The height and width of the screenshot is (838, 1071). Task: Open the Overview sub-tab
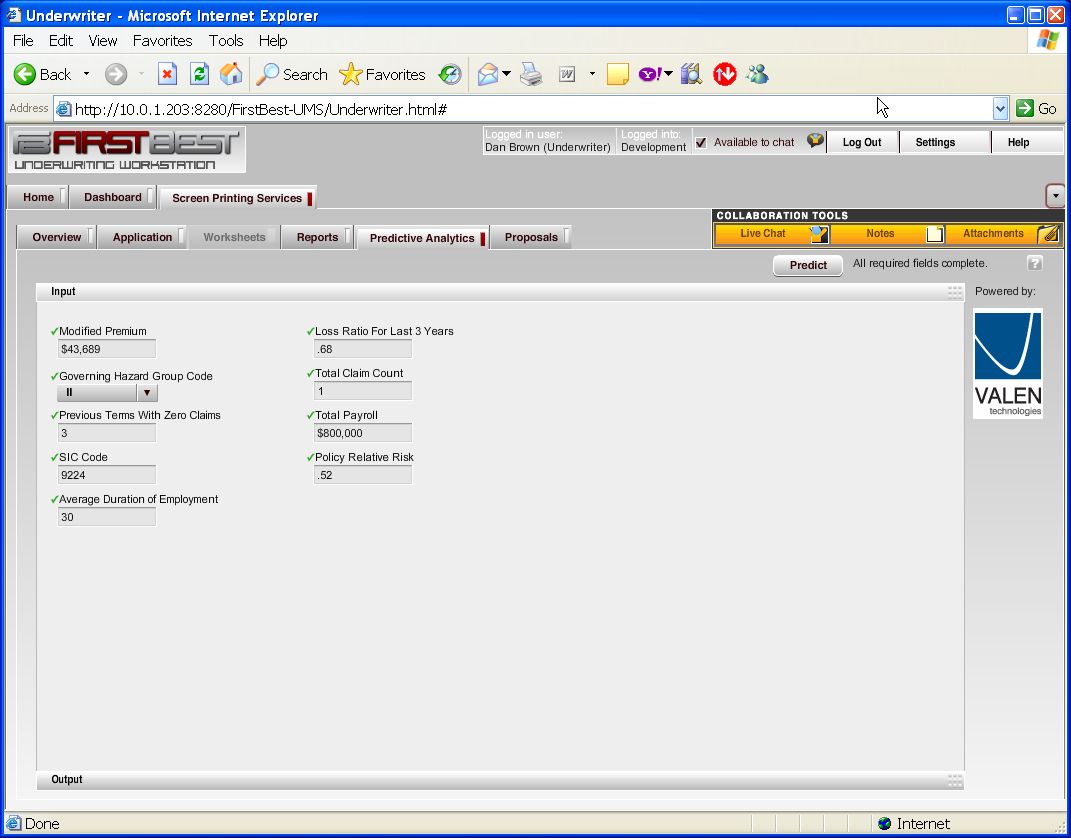[57, 237]
